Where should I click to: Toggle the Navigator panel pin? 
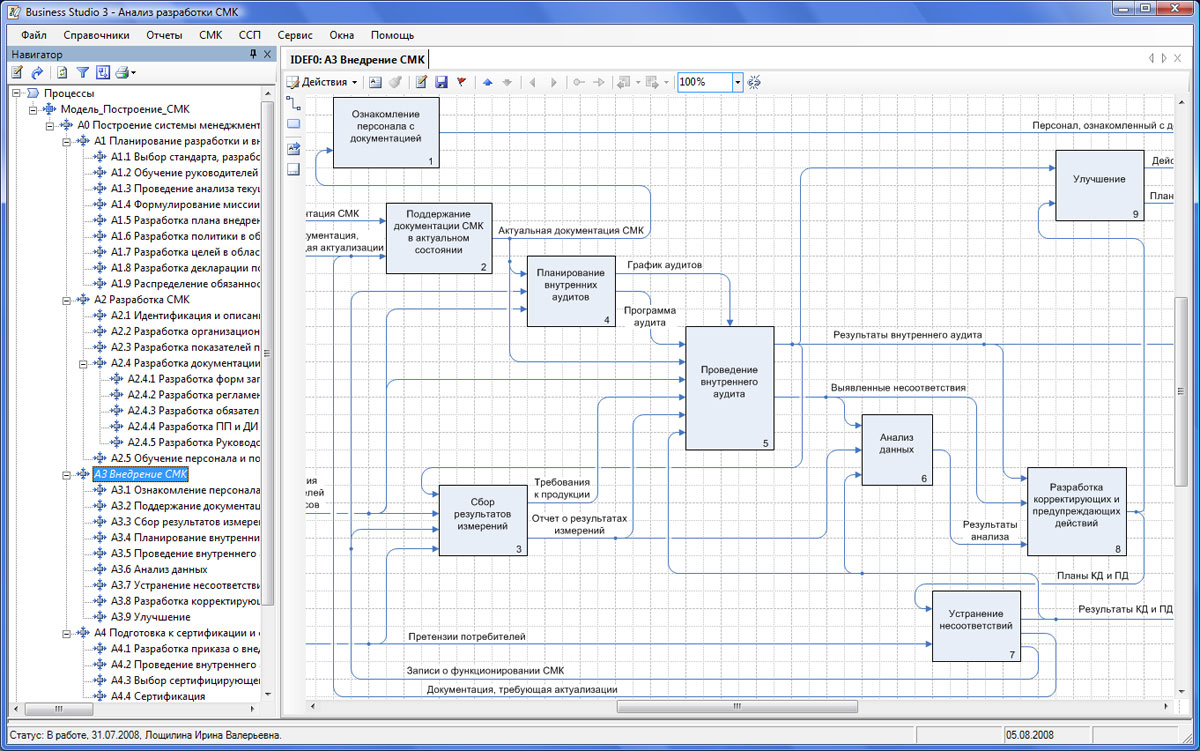point(253,54)
